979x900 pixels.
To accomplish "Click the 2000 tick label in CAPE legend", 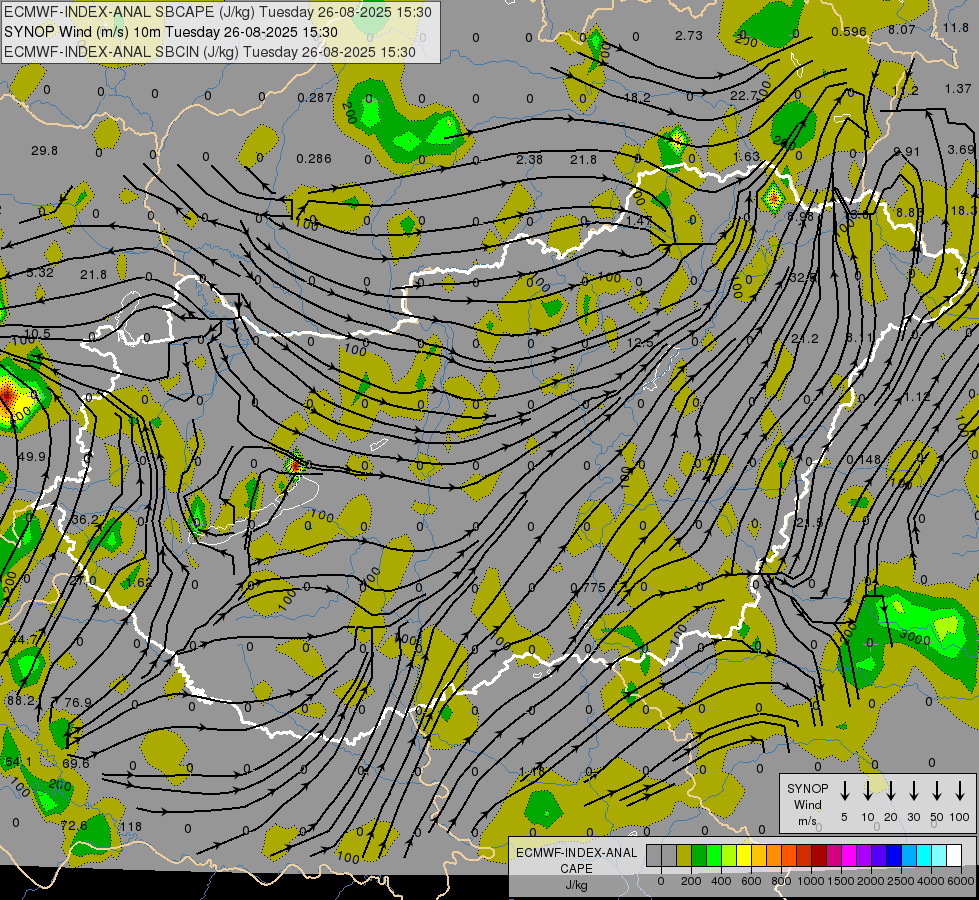I will [871, 881].
